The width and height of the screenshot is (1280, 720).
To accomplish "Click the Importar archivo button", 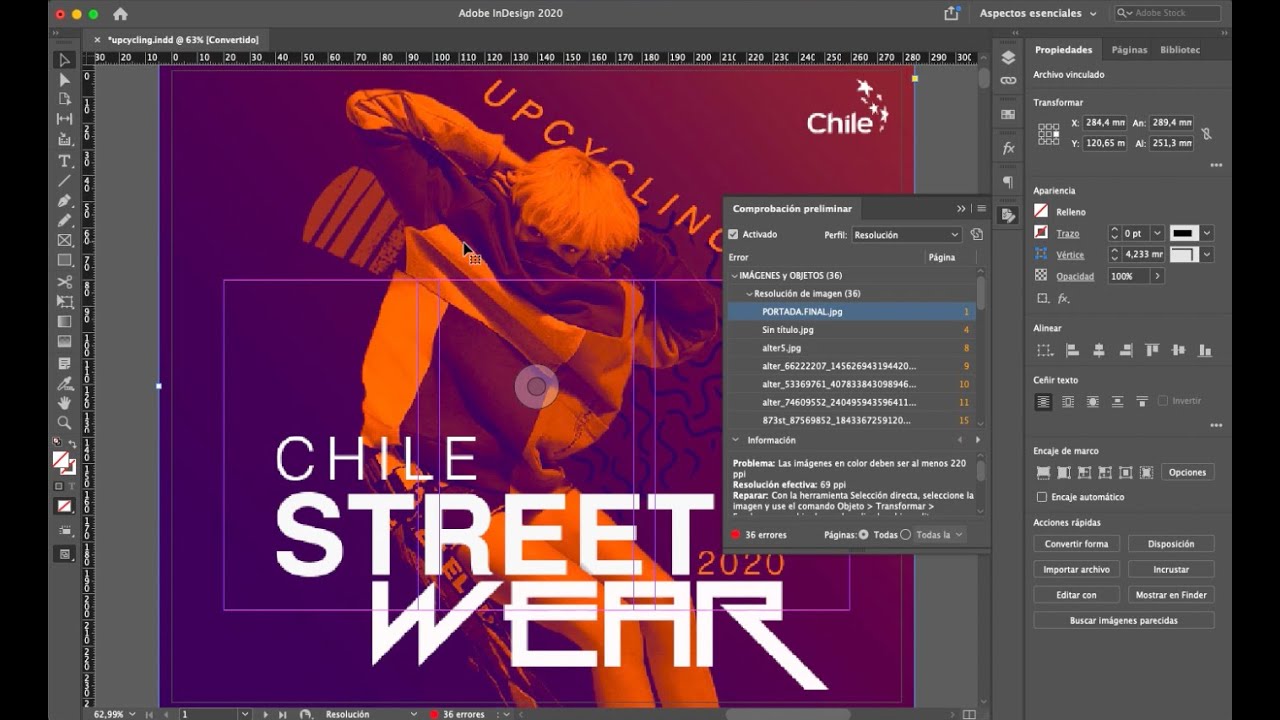I will coord(1076,569).
